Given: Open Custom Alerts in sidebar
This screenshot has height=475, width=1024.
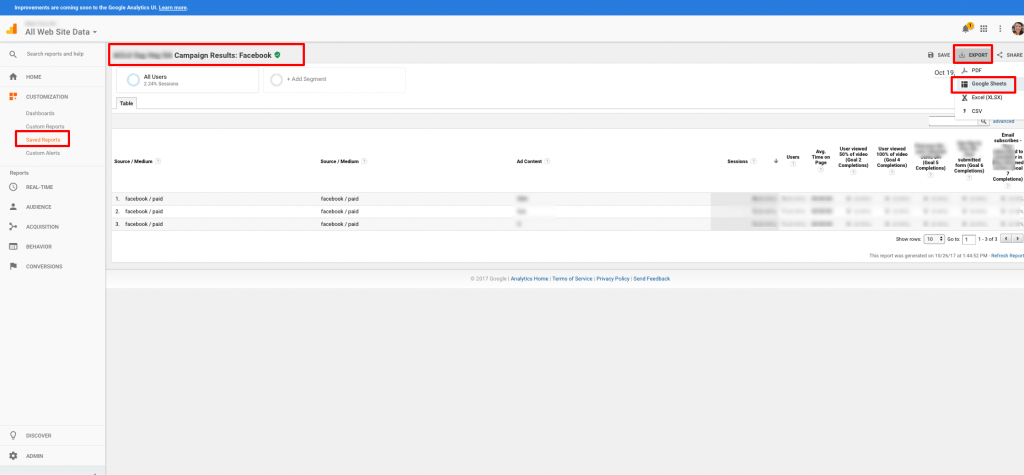Looking at the screenshot, I should [x=43, y=153].
